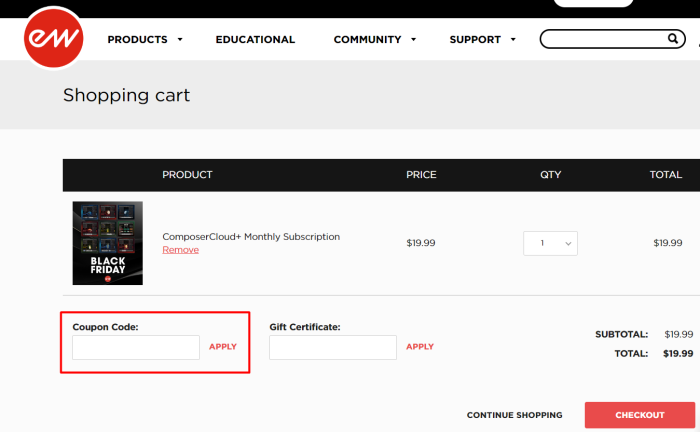
Task: Apply the coupon code
Action: (x=223, y=347)
